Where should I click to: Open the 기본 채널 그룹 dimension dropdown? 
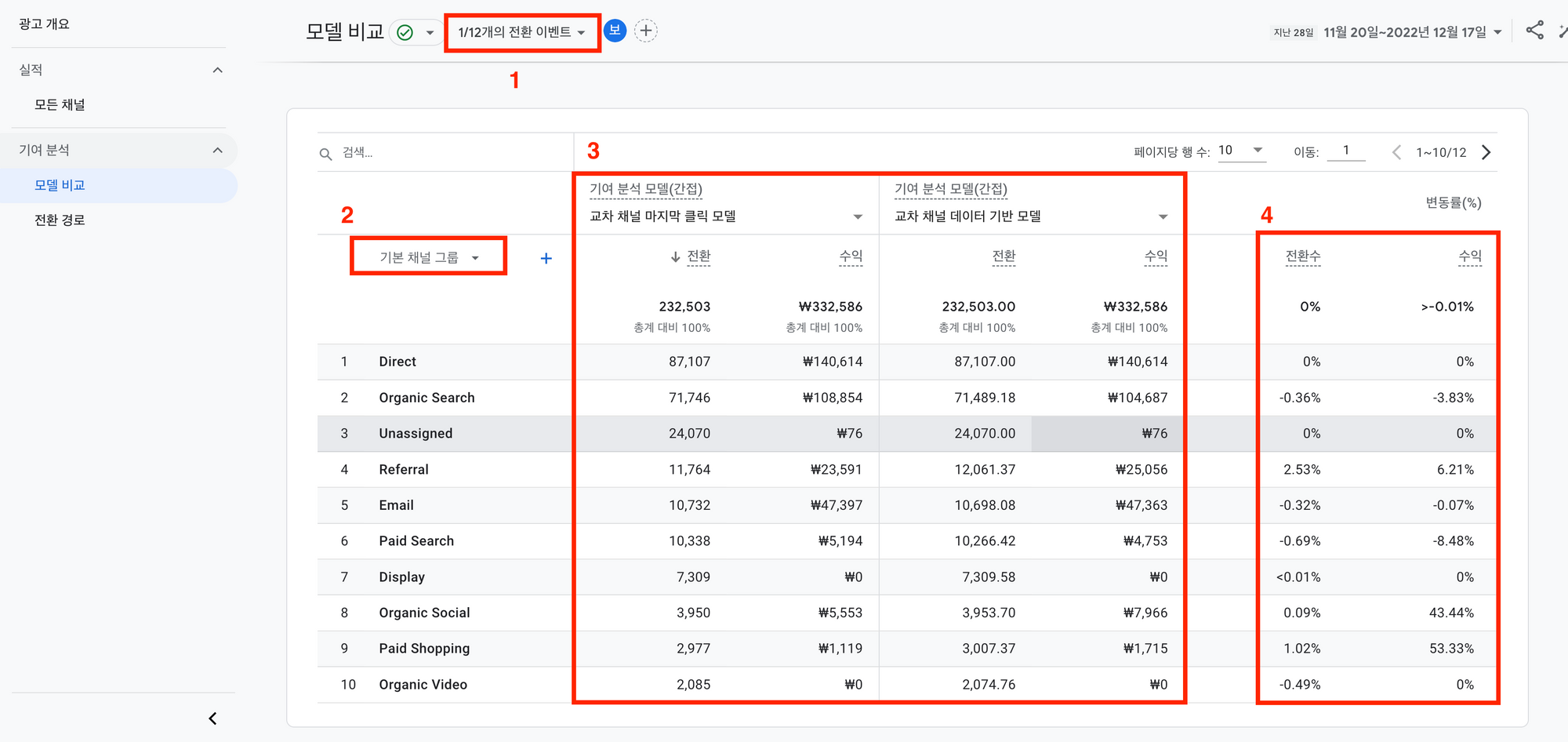pos(428,257)
